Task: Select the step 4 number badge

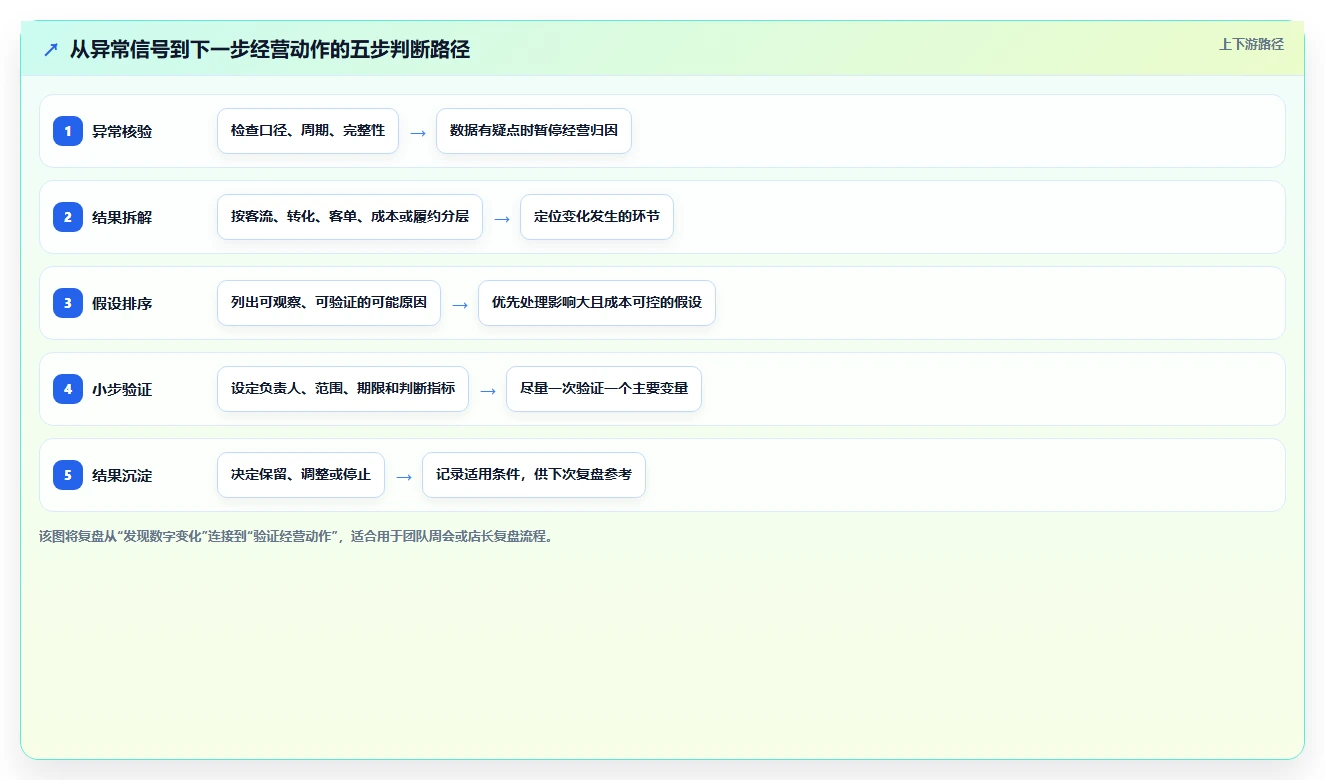Action: [x=68, y=389]
